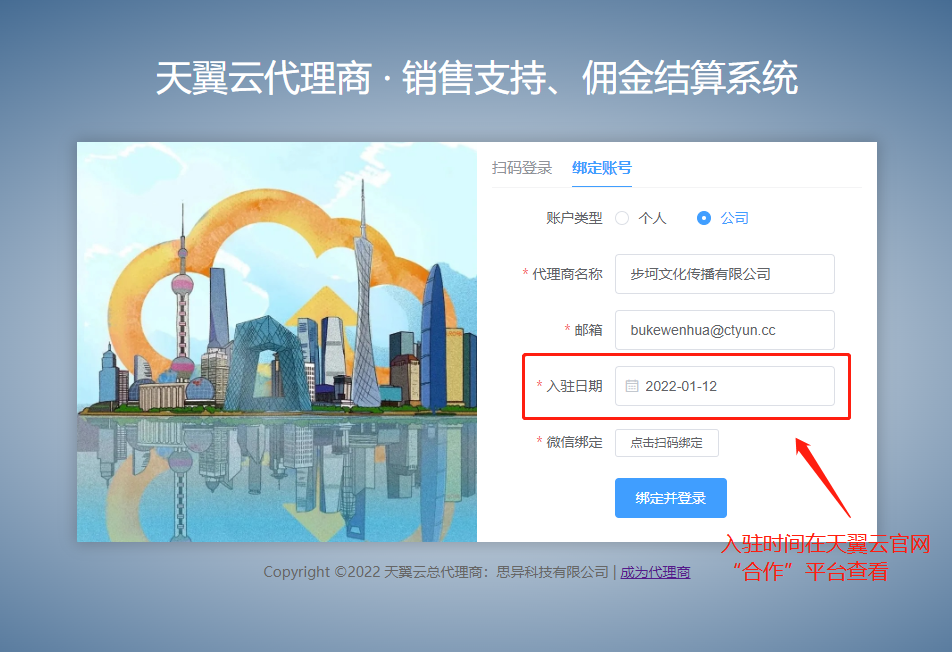Screen dimensions: 952x652
Task: Click the 微信绑定 field label
Action: point(574,442)
